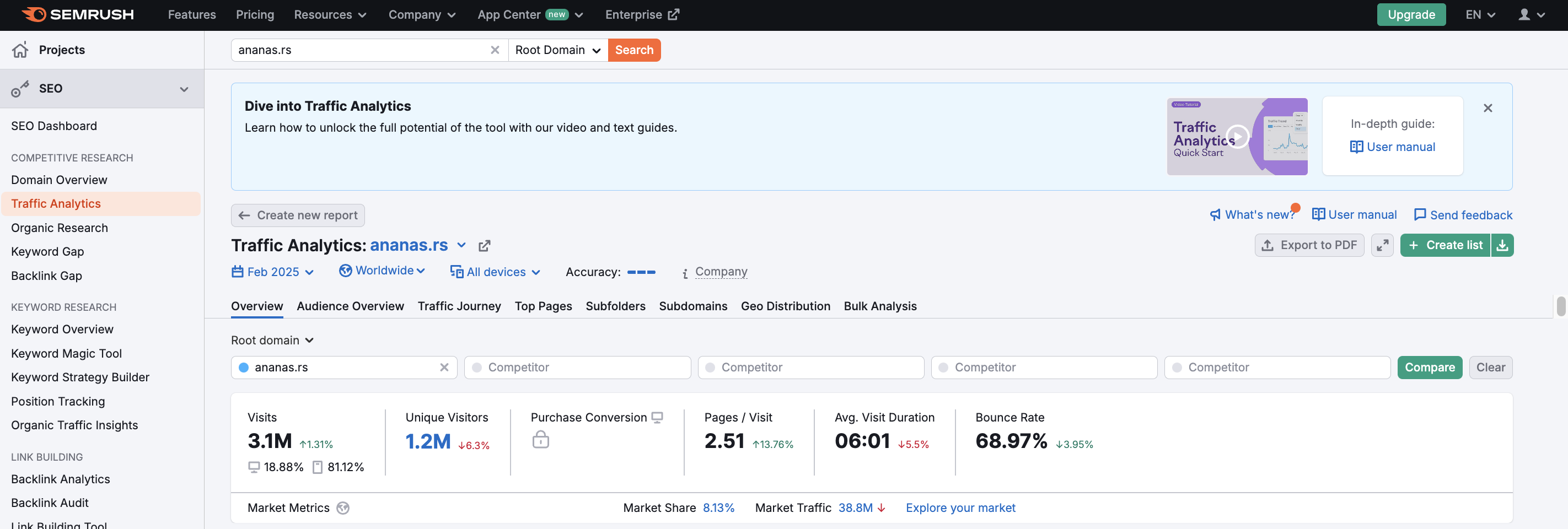Click the expand fullscreen icon

[x=1382, y=245]
